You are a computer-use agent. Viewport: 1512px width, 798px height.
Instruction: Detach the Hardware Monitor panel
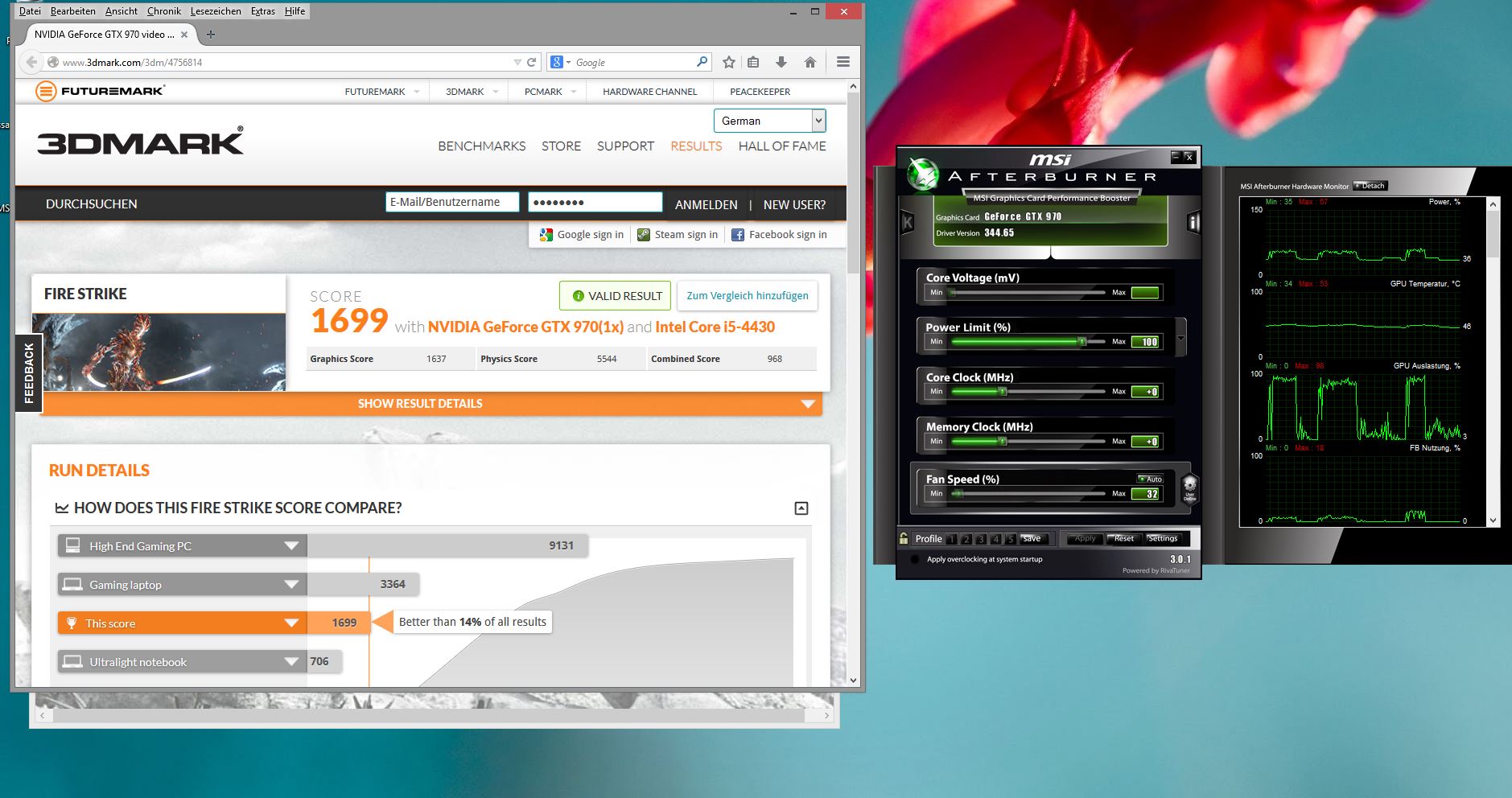(1370, 186)
